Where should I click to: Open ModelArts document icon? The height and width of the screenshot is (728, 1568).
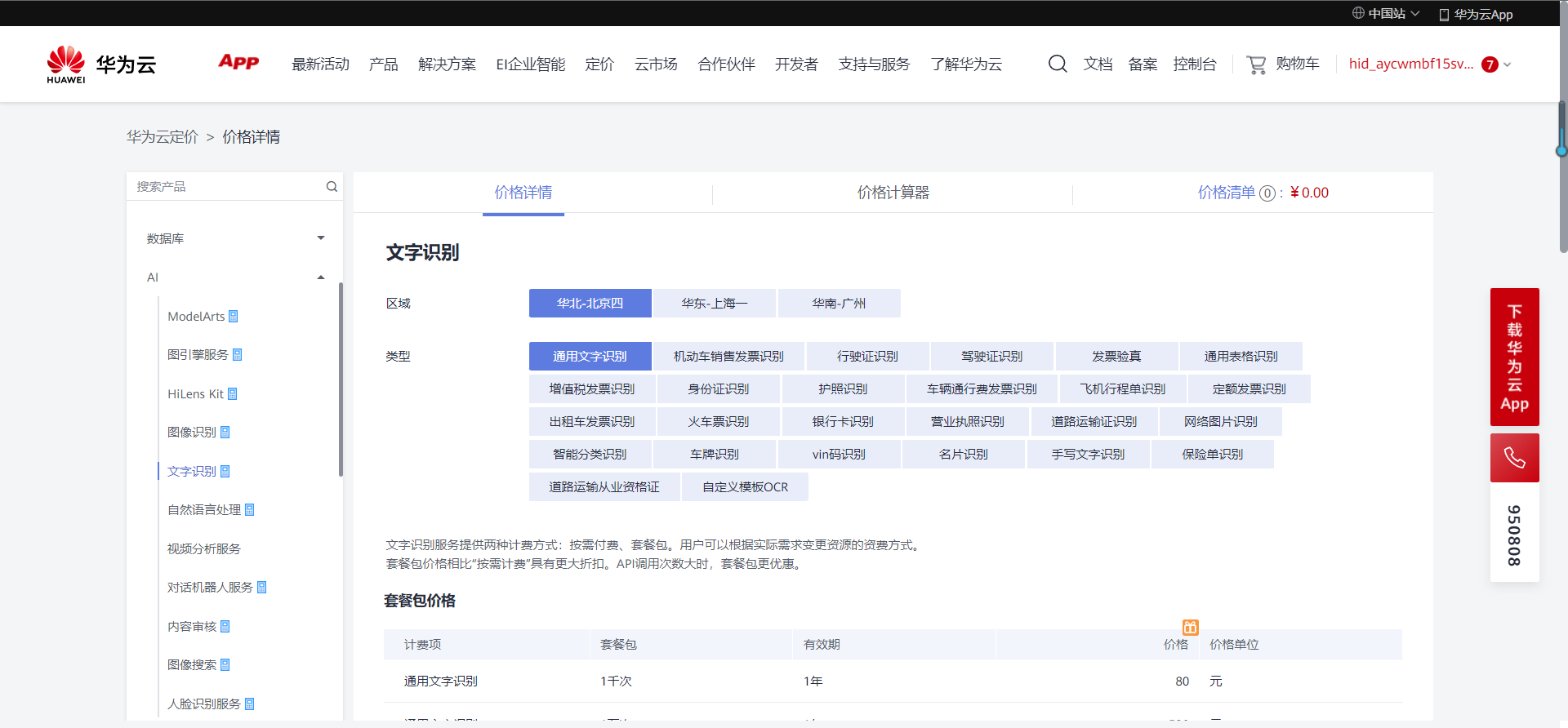pyautogui.click(x=234, y=316)
